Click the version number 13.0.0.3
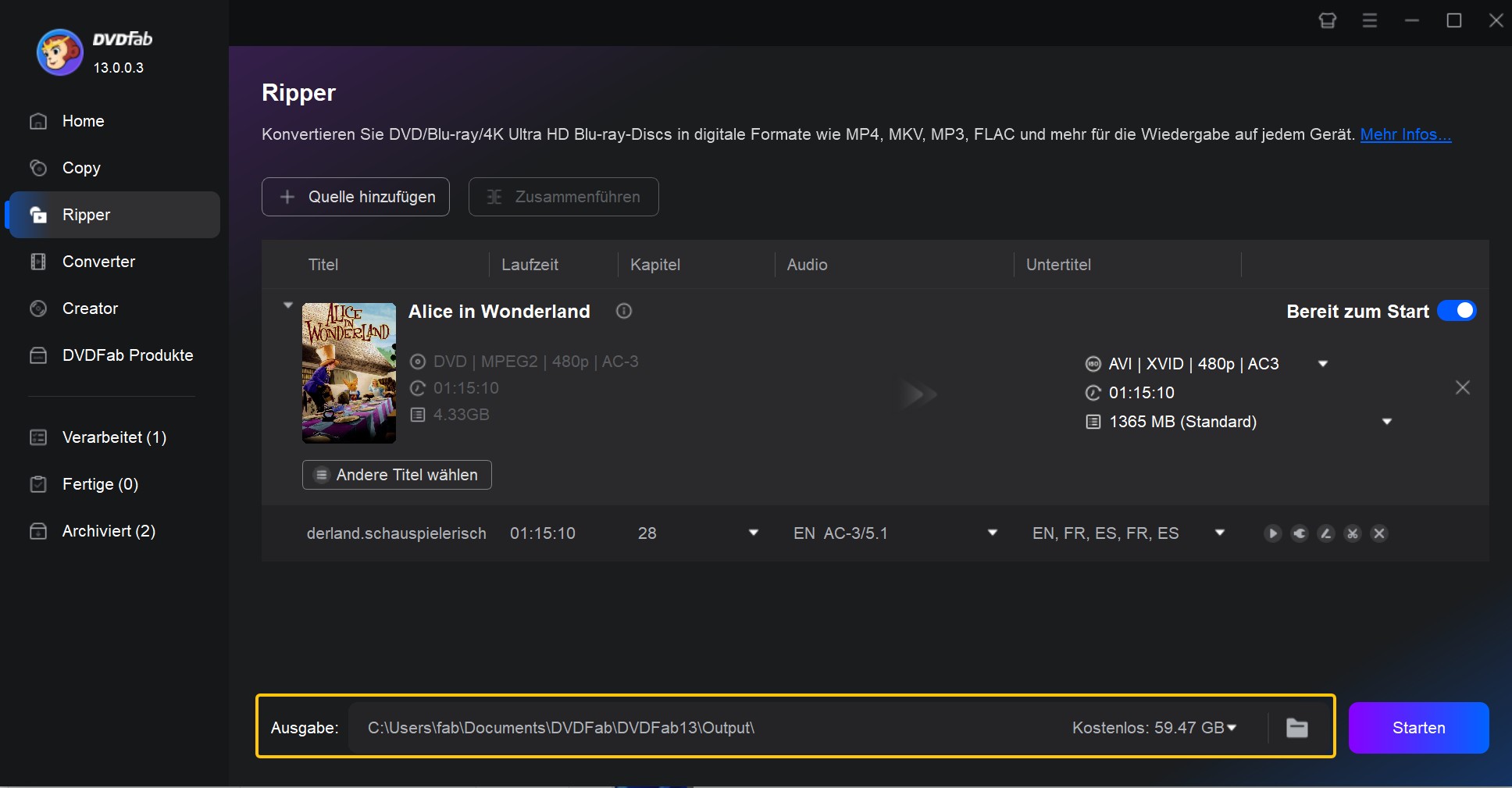This screenshot has width=1512, height=788. click(x=119, y=68)
